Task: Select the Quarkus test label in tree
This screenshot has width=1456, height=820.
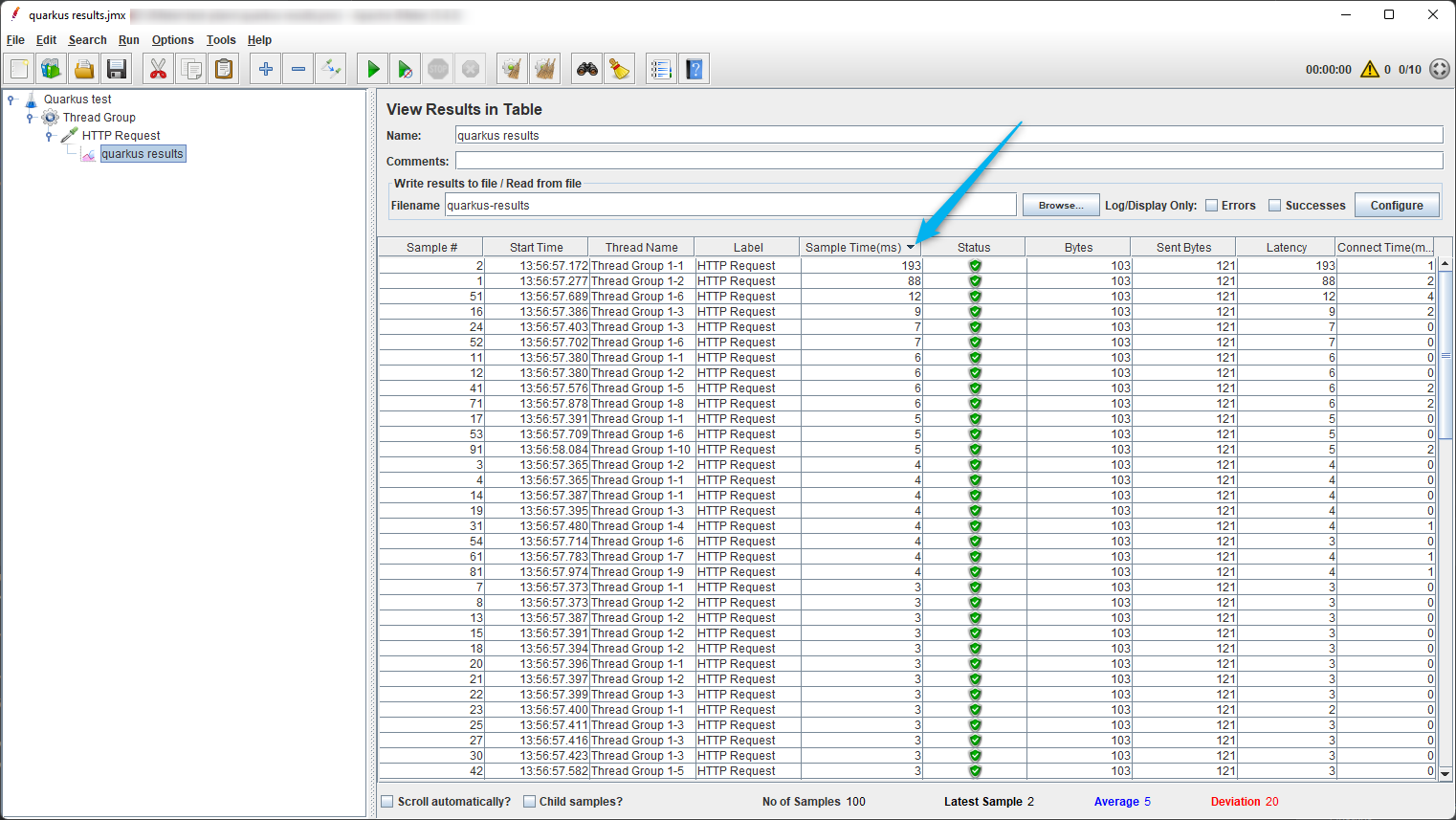Action: pyautogui.click(x=77, y=100)
